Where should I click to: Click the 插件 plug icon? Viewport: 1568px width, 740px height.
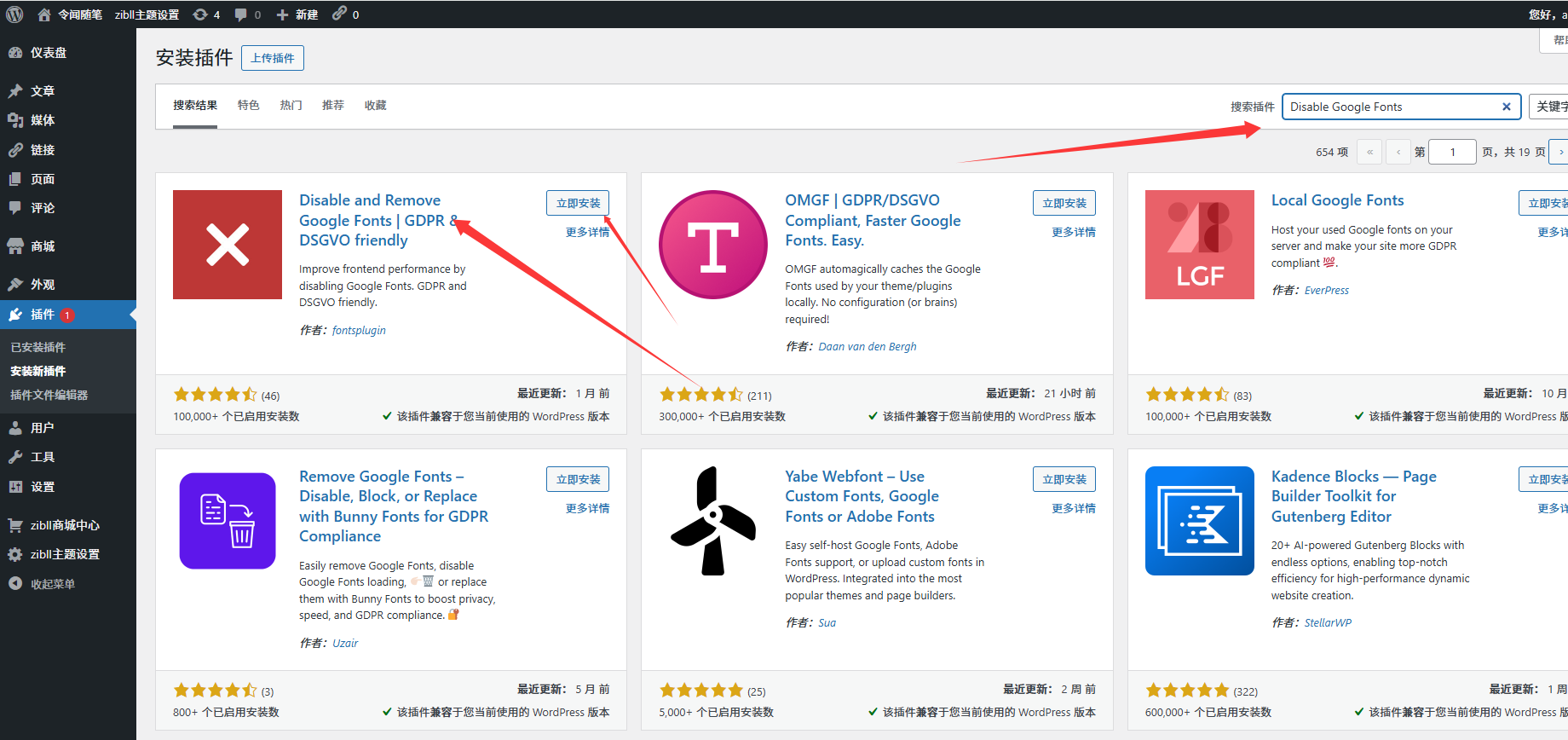tap(15, 315)
